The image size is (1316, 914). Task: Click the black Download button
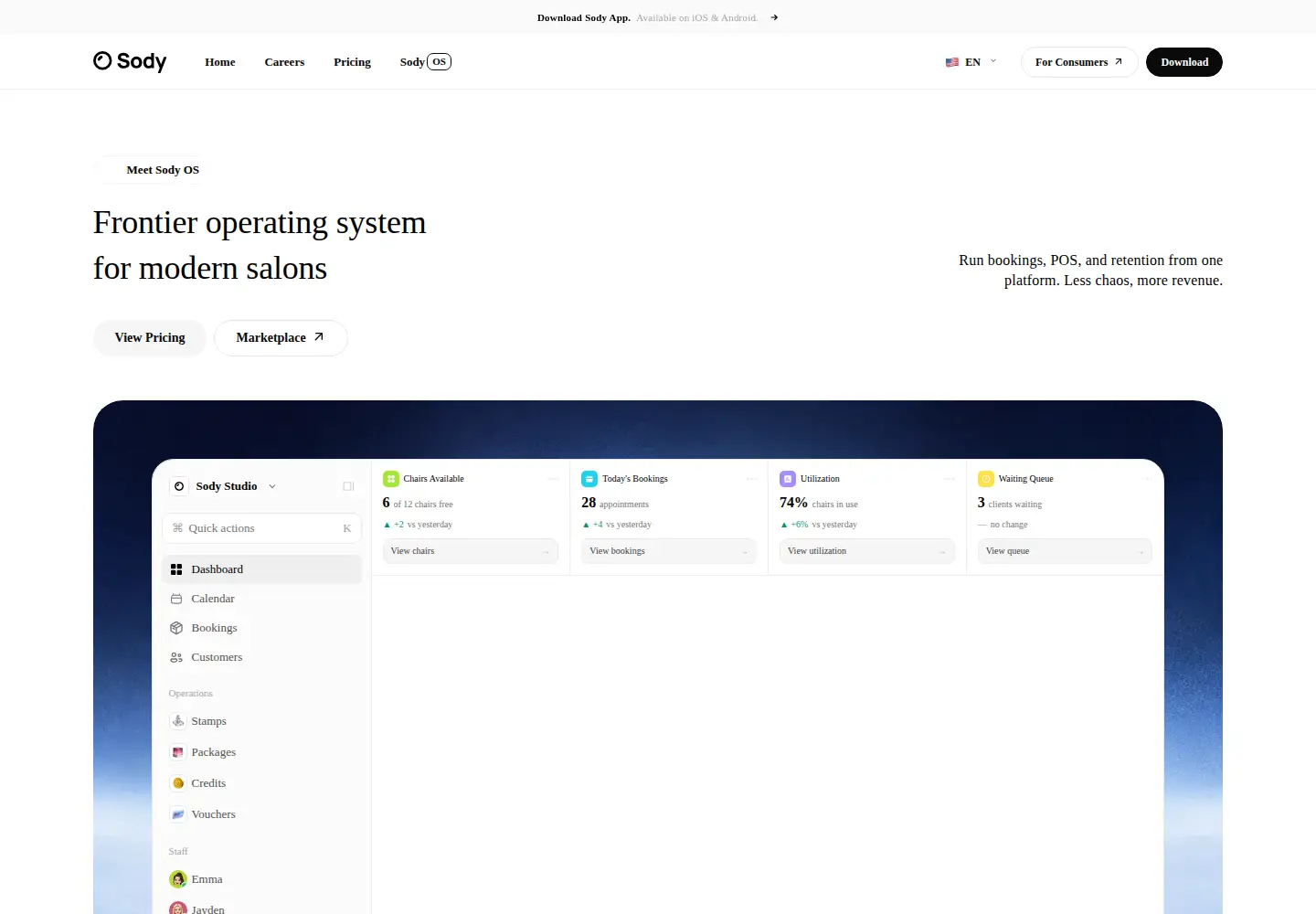tap(1184, 62)
